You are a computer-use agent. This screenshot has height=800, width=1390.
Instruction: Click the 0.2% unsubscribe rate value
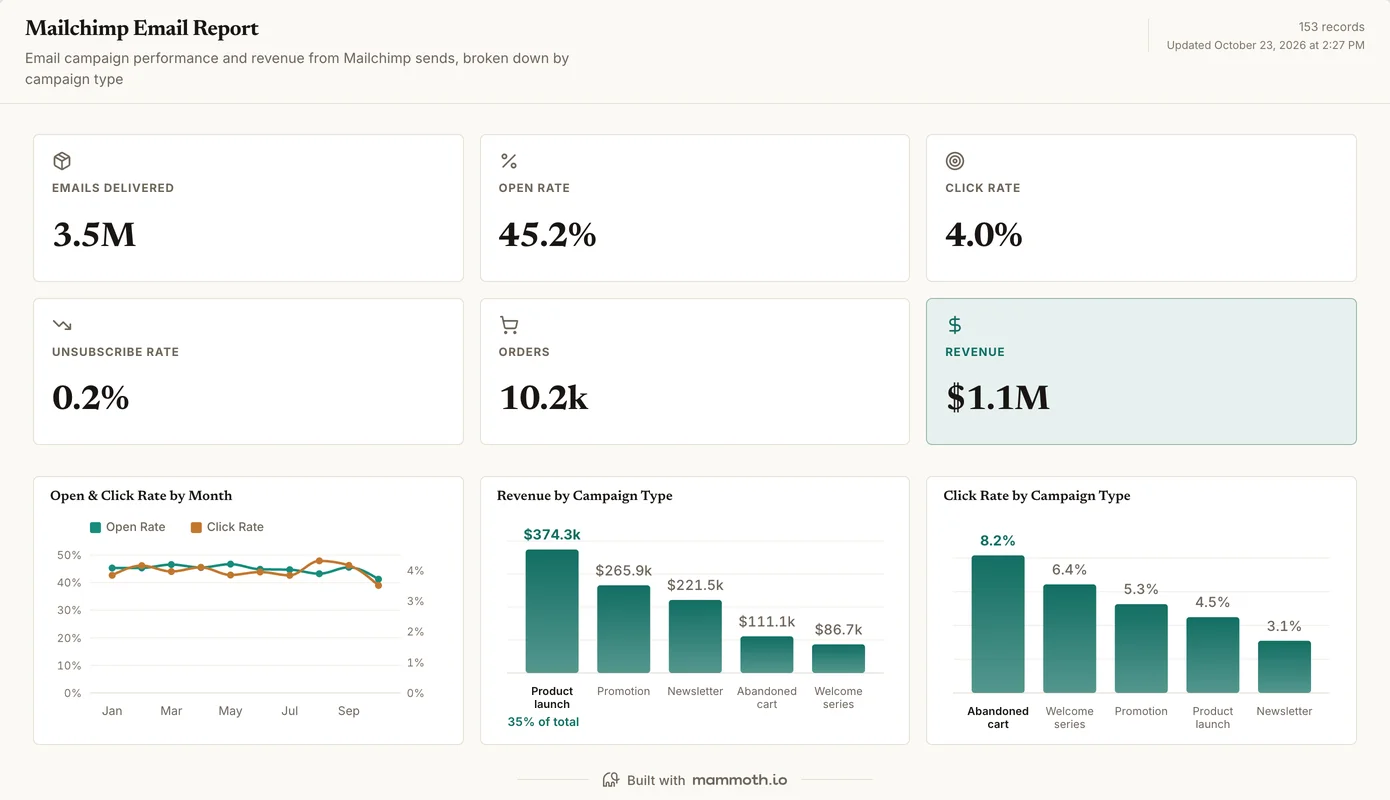(x=91, y=398)
